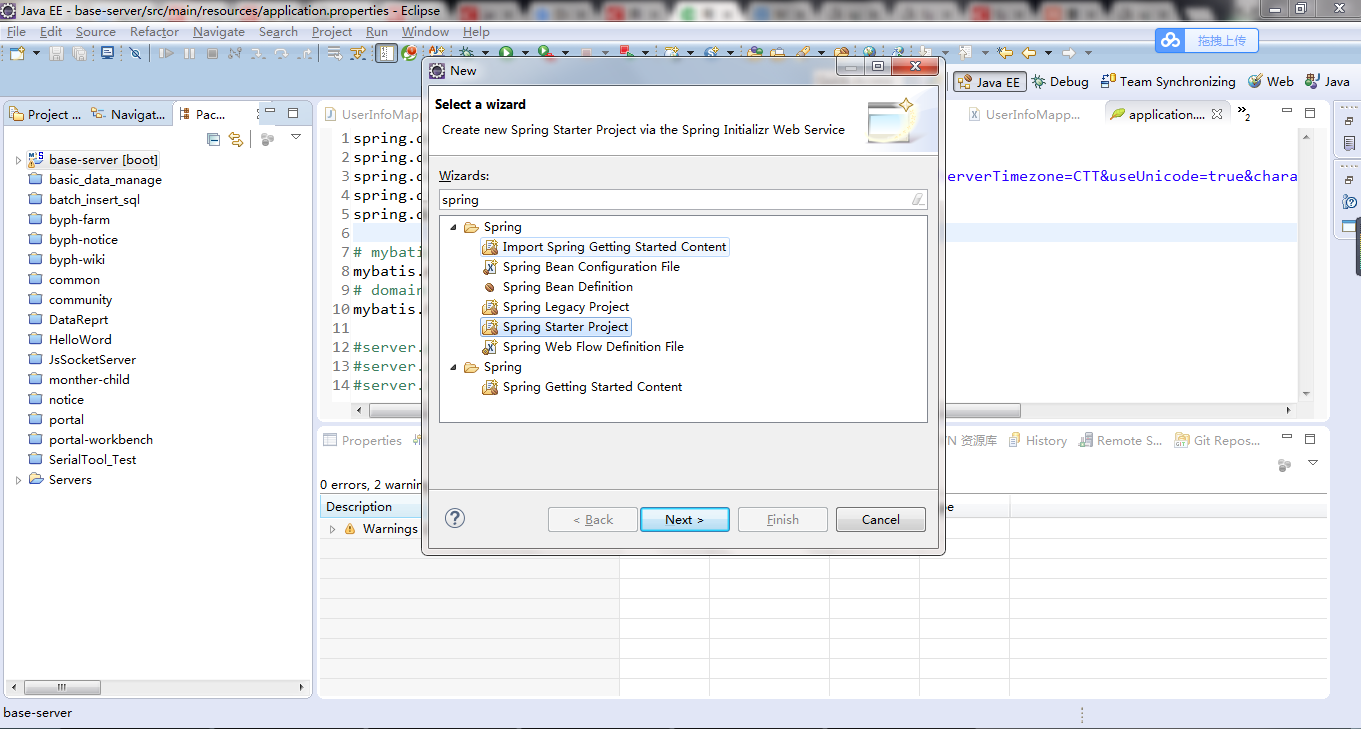Click the Debug bug toolbar icon
The width and height of the screenshot is (1361, 729).
pyautogui.click(x=466, y=52)
